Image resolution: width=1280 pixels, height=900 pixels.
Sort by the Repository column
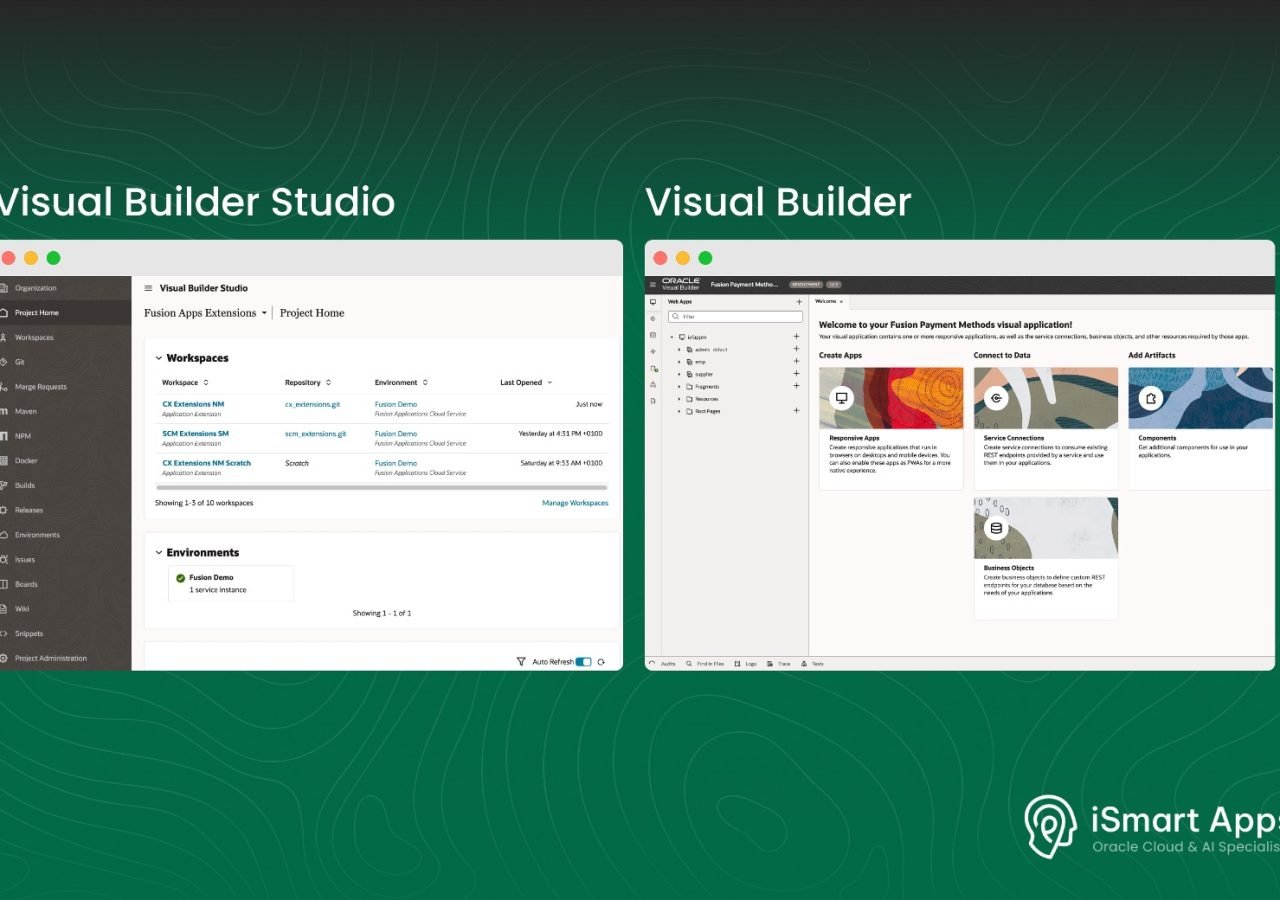tap(308, 382)
